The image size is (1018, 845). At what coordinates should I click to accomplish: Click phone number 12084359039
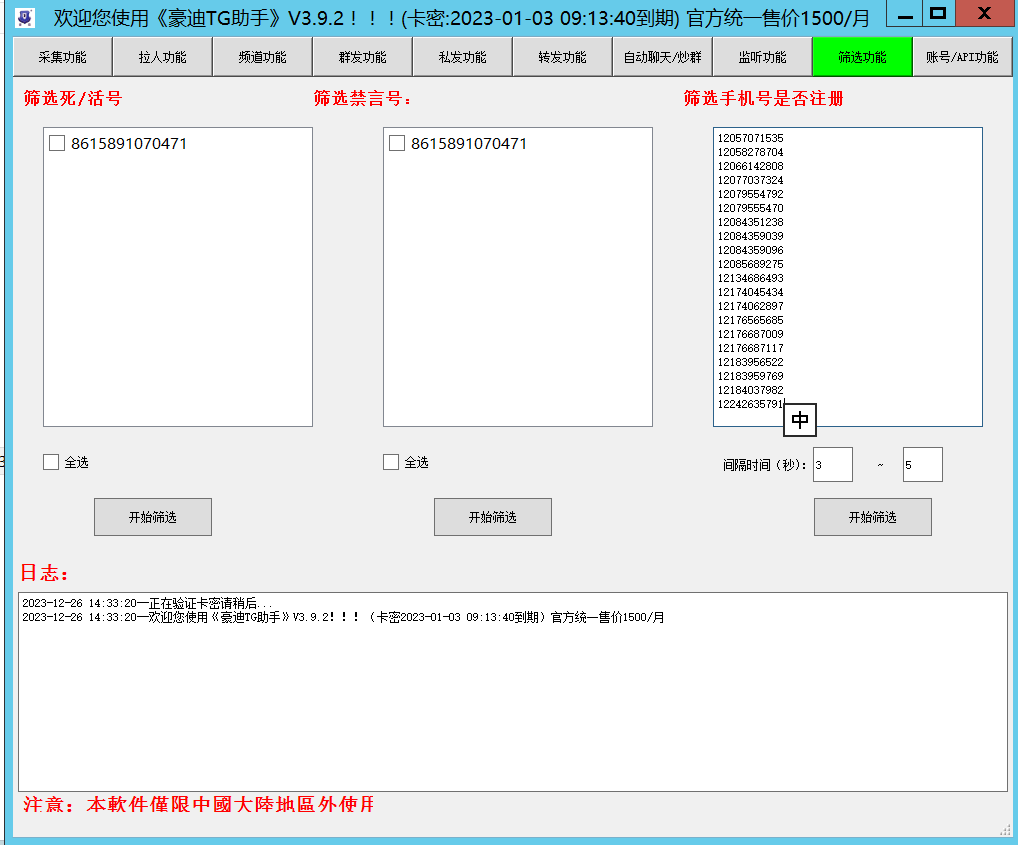[751, 236]
